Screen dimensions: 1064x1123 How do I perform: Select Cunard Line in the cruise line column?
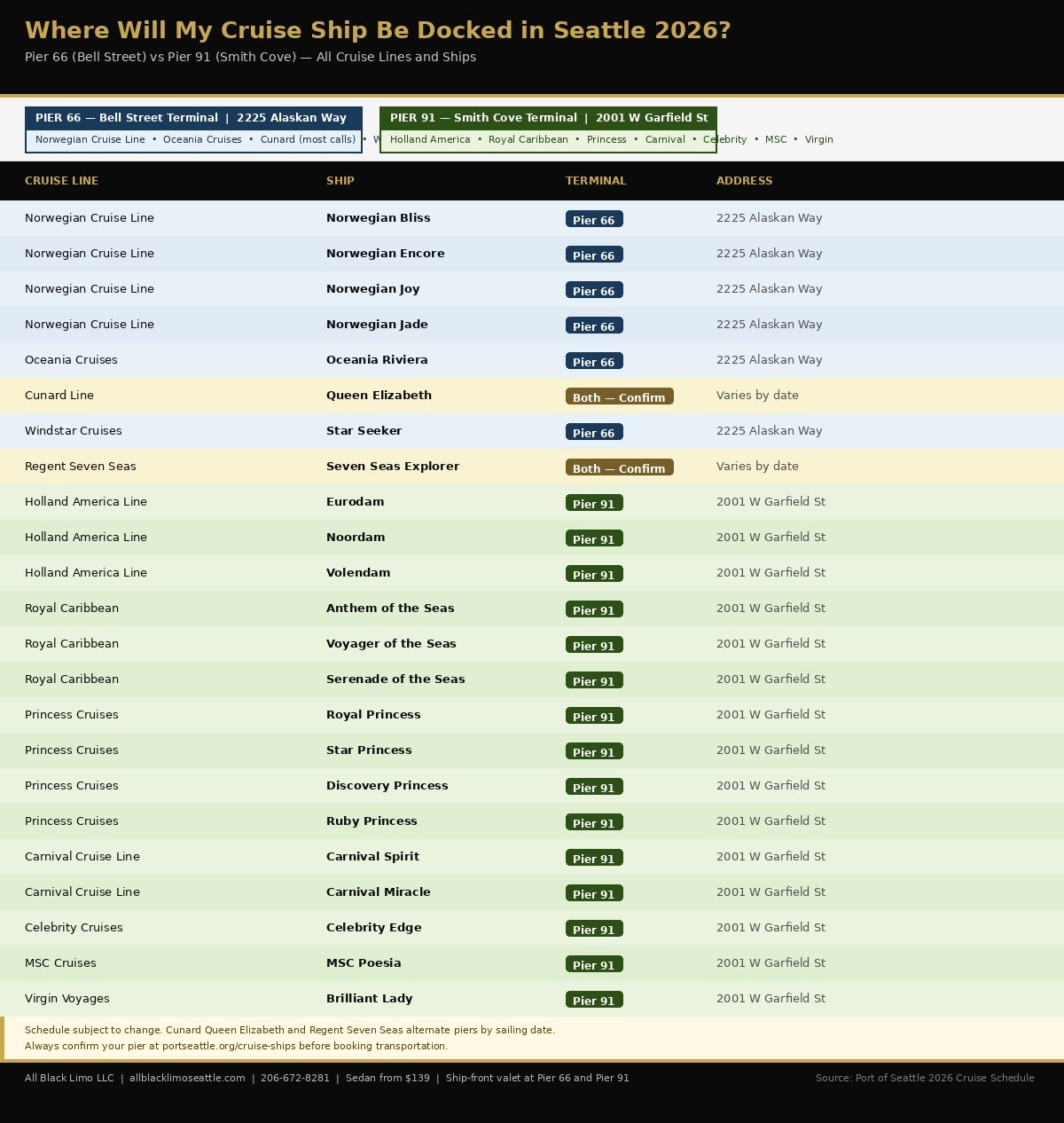[59, 396]
